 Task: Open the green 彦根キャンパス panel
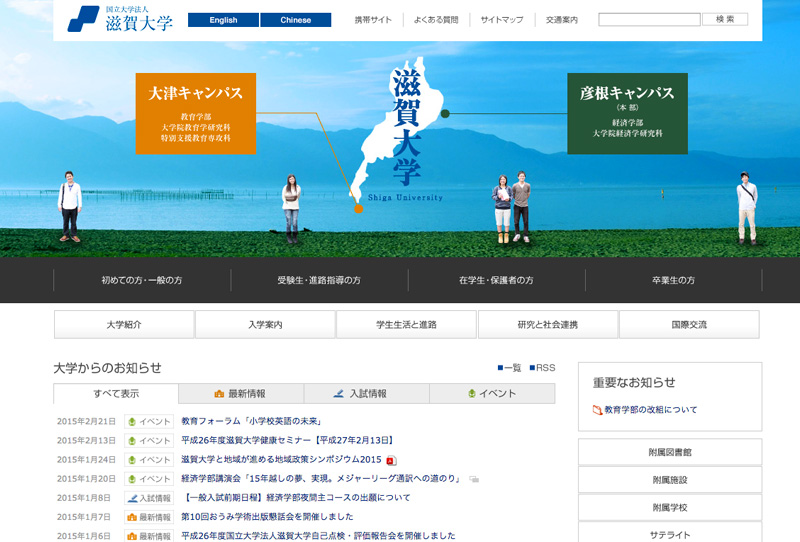pyautogui.click(x=628, y=113)
